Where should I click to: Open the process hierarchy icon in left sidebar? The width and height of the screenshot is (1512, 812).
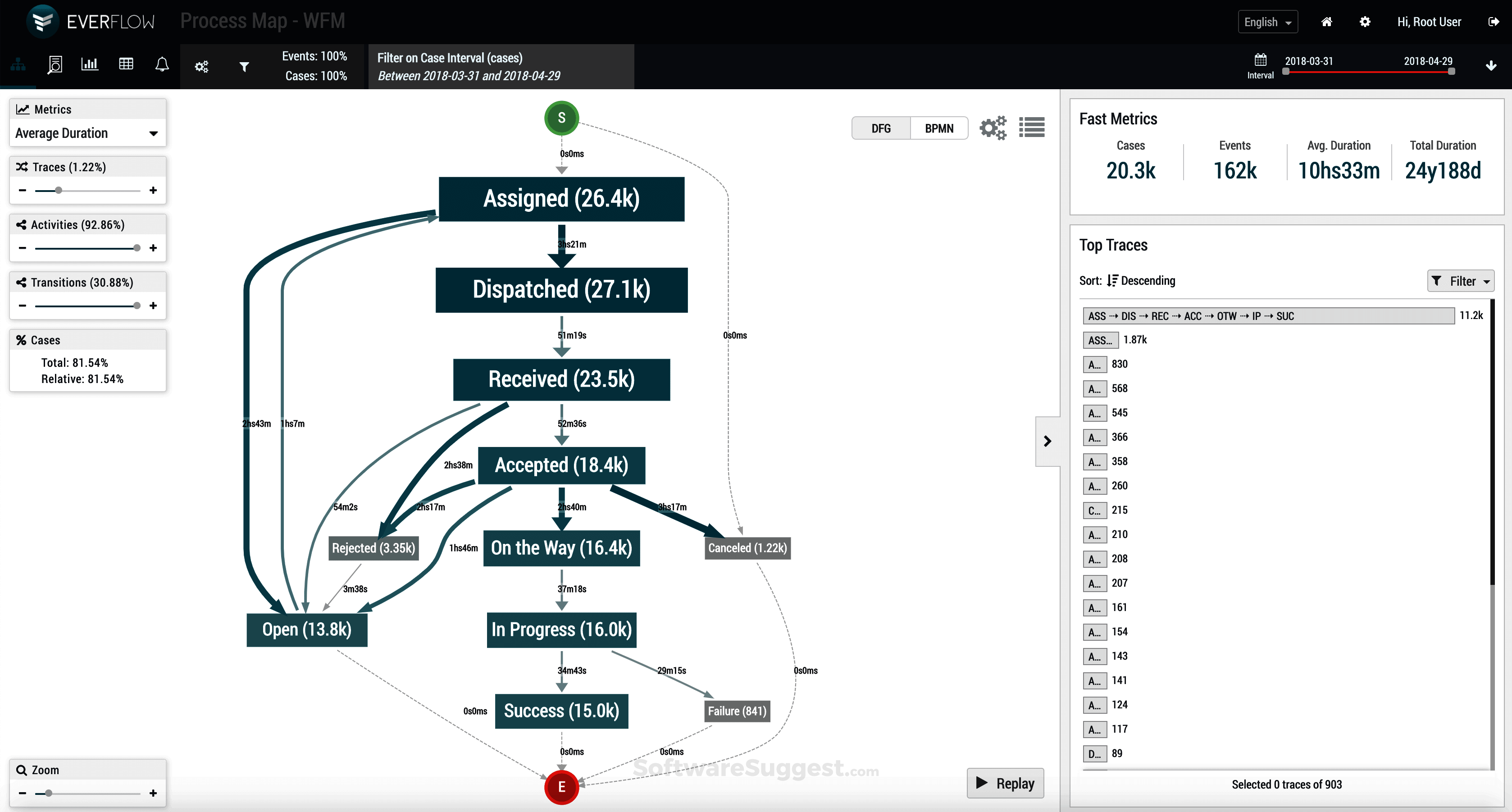coord(18,64)
